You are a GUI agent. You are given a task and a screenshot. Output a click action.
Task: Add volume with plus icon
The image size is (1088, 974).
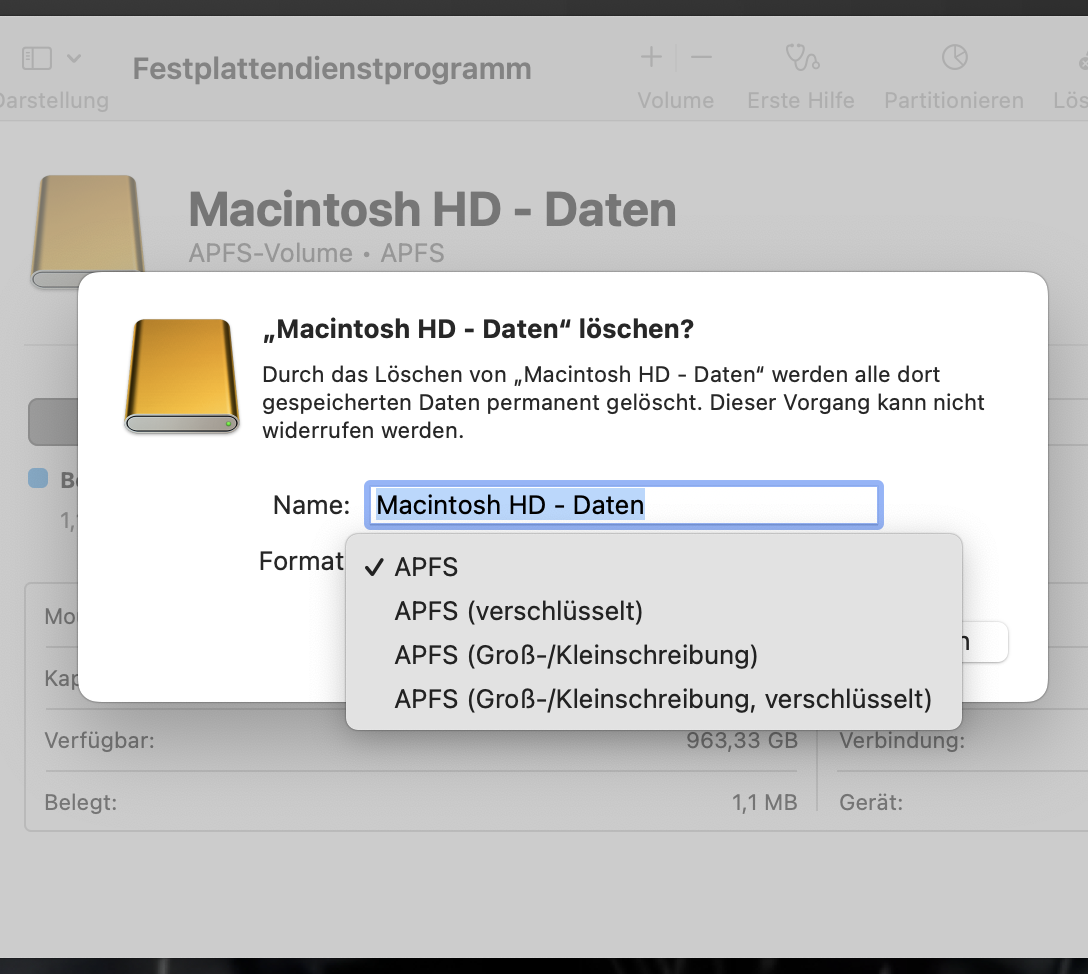coord(651,57)
